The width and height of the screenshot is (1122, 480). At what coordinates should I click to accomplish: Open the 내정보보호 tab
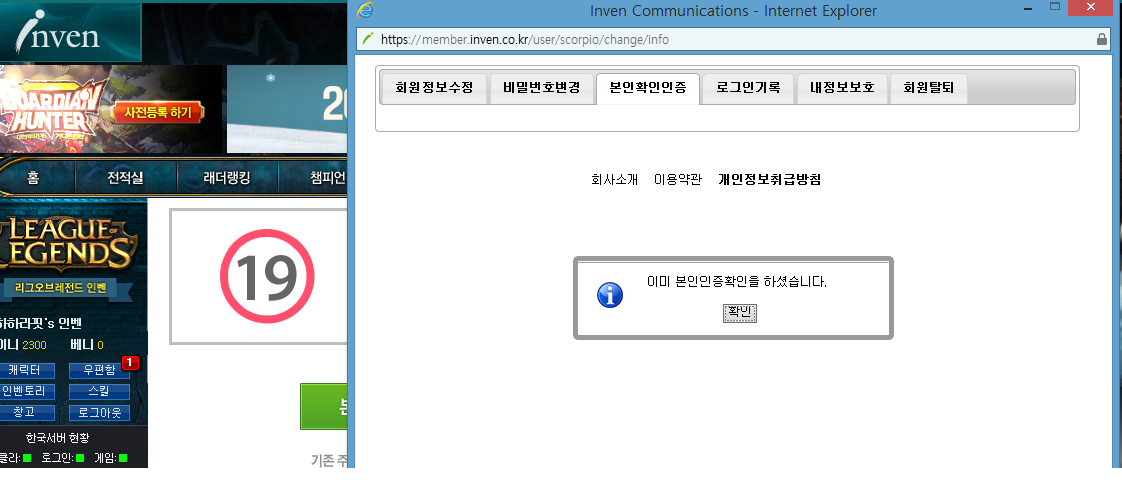click(842, 88)
